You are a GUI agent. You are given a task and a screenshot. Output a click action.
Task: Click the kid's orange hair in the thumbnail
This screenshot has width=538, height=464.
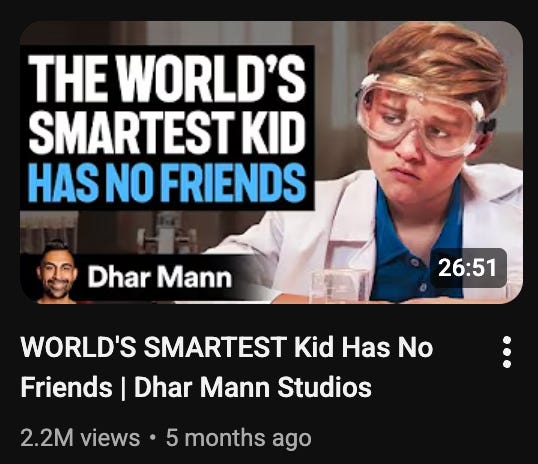tap(439, 55)
